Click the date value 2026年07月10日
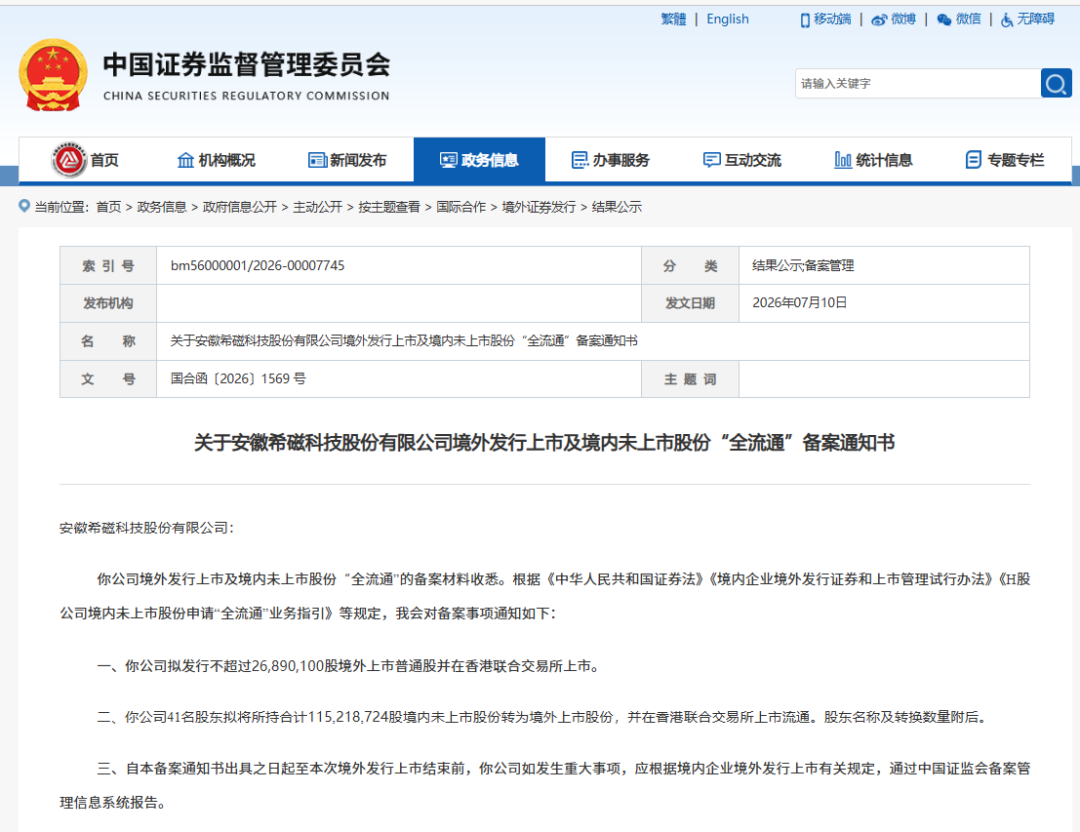Image resolution: width=1080 pixels, height=832 pixels. pos(800,303)
